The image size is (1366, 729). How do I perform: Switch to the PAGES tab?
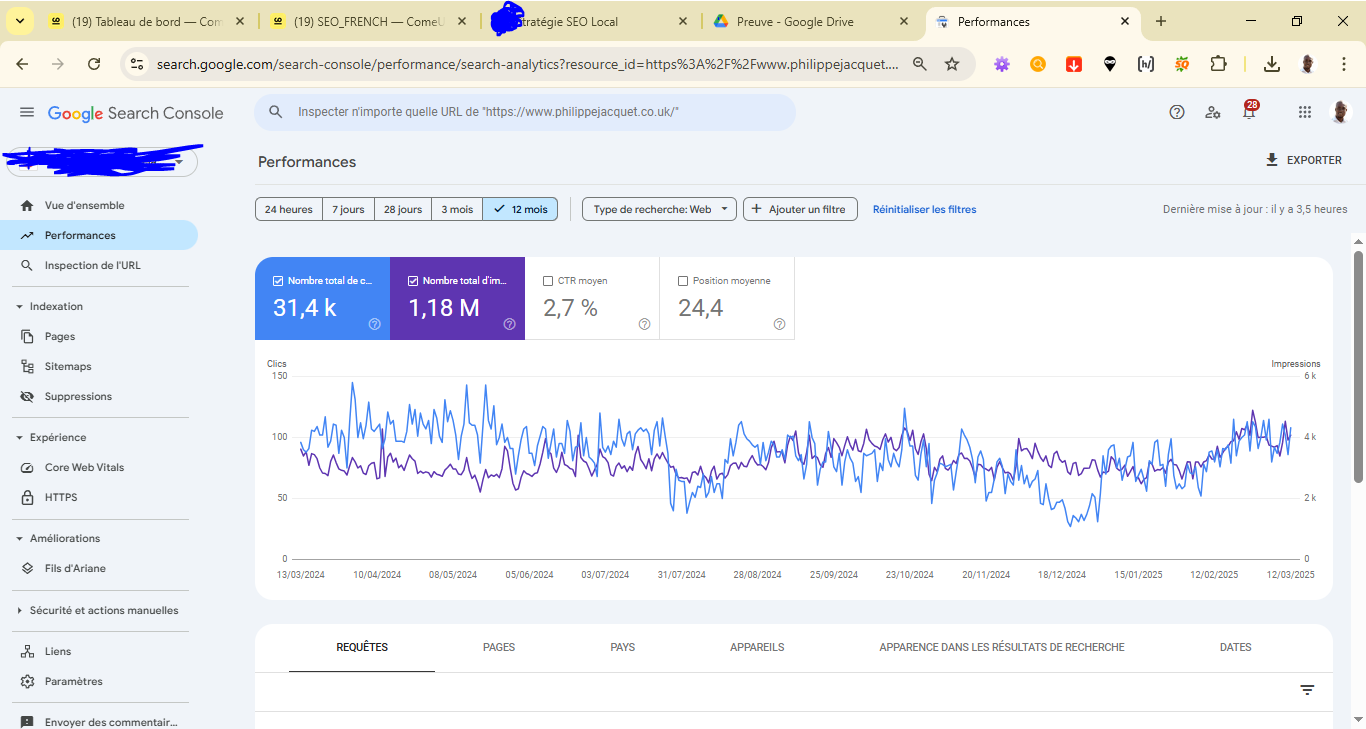pyautogui.click(x=499, y=647)
